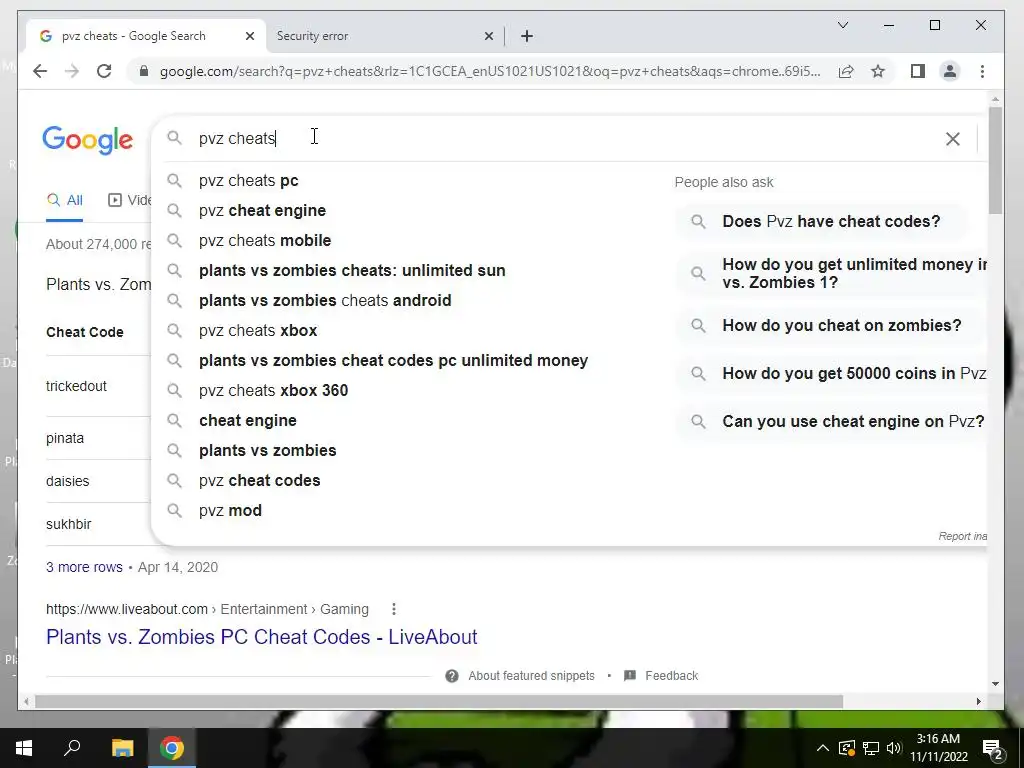Image resolution: width=1024 pixels, height=768 pixels.
Task: Click the lock icon in address bar
Action: click(x=144, y=71)
